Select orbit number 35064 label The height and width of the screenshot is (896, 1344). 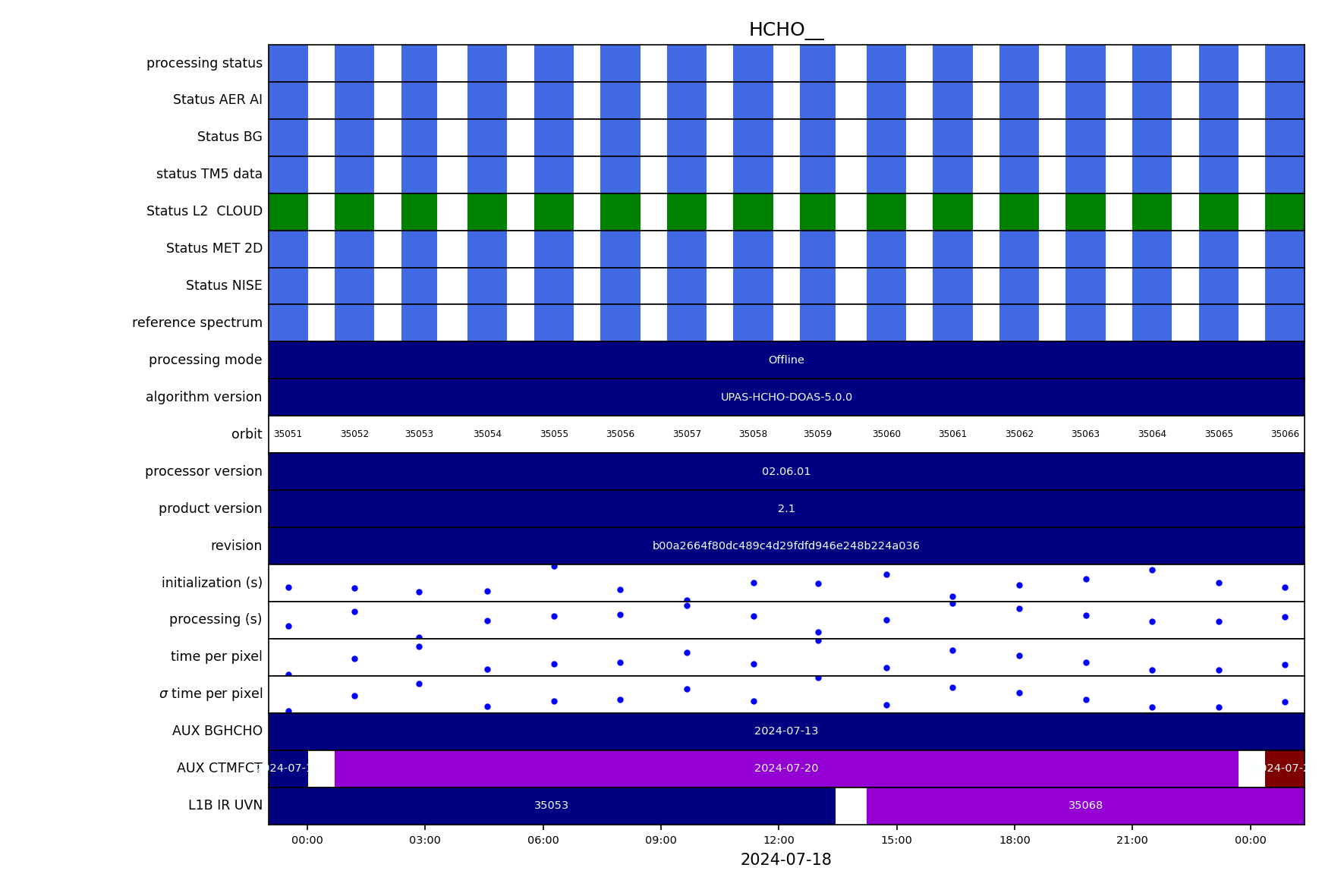(x=1151, y=434)
